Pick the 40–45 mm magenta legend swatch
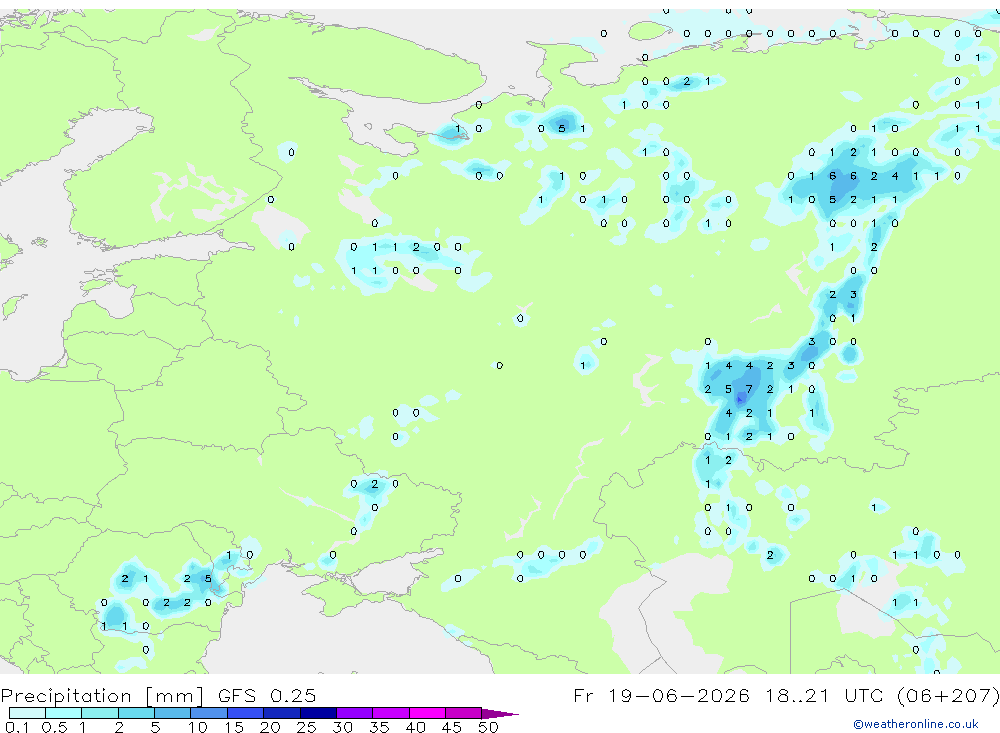This screenshot has width=1000, height=733. coord(427,713)
